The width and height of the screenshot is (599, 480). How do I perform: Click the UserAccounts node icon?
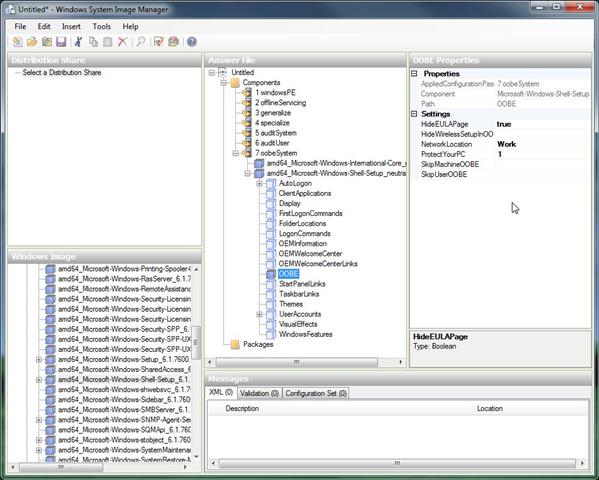[271, 314]
